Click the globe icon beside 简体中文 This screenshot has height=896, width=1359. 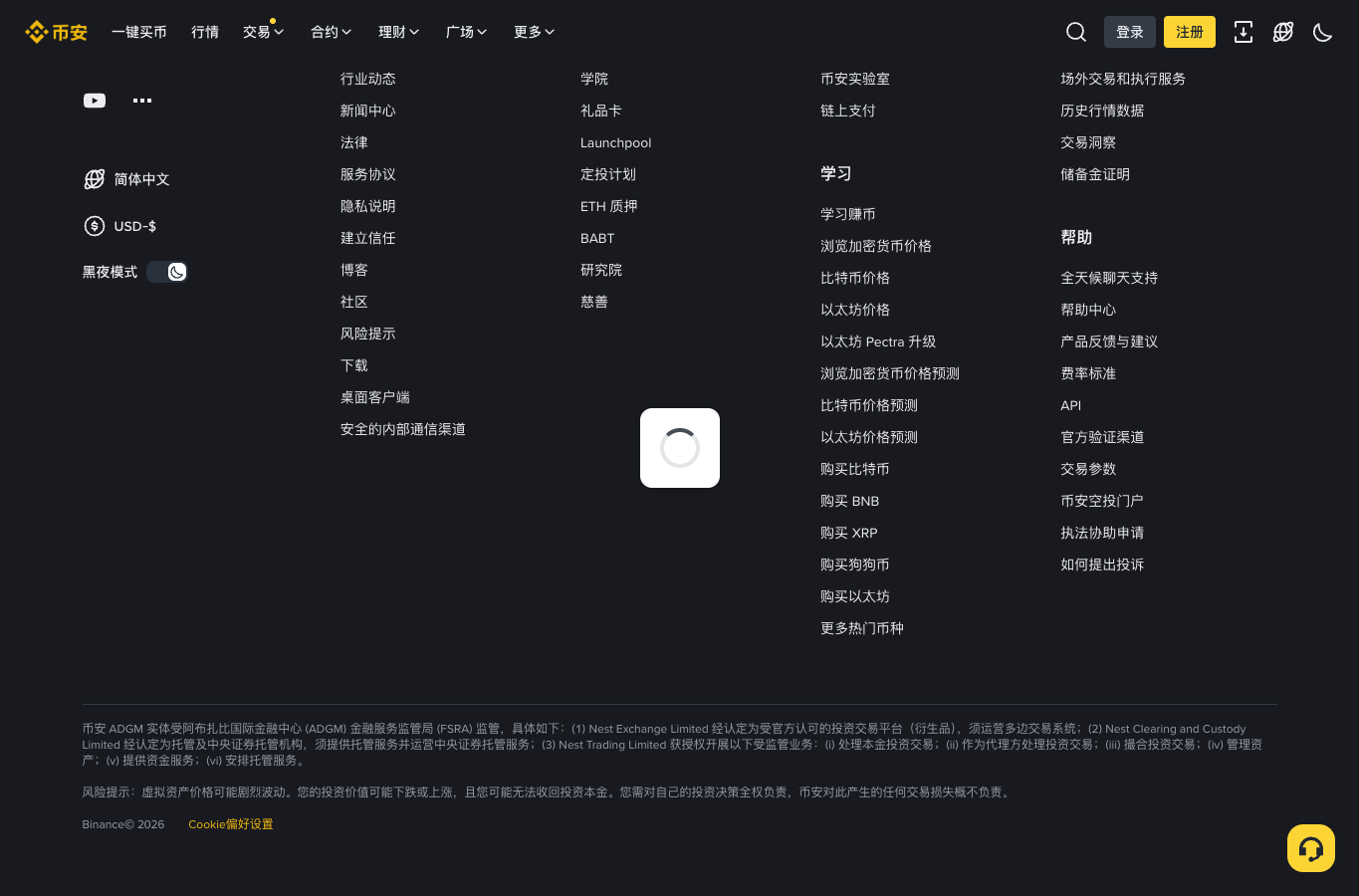click(x=95, y=179)
